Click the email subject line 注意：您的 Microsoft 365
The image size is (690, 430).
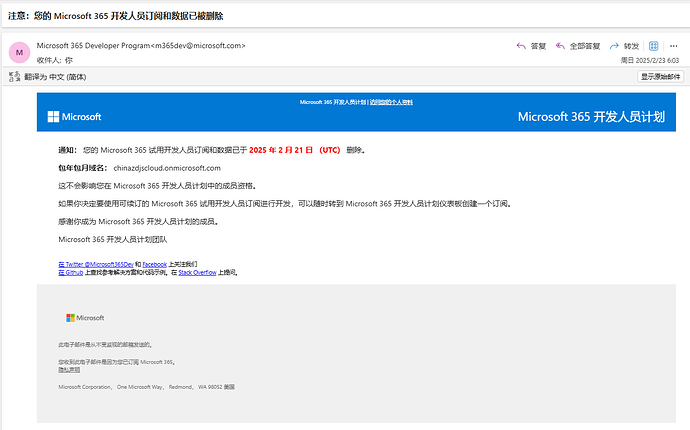click(x=116, y=16)
